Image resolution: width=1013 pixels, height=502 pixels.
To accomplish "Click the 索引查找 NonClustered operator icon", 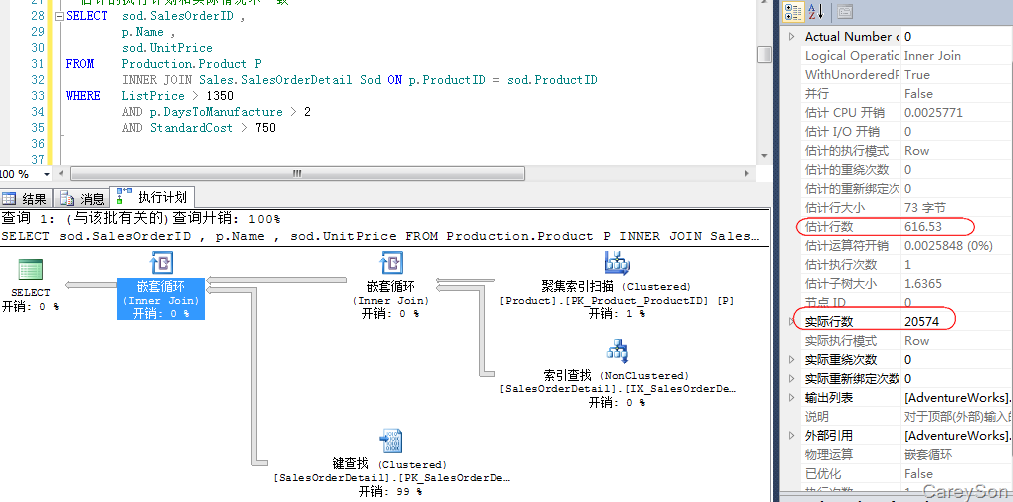I will (616, 351).
